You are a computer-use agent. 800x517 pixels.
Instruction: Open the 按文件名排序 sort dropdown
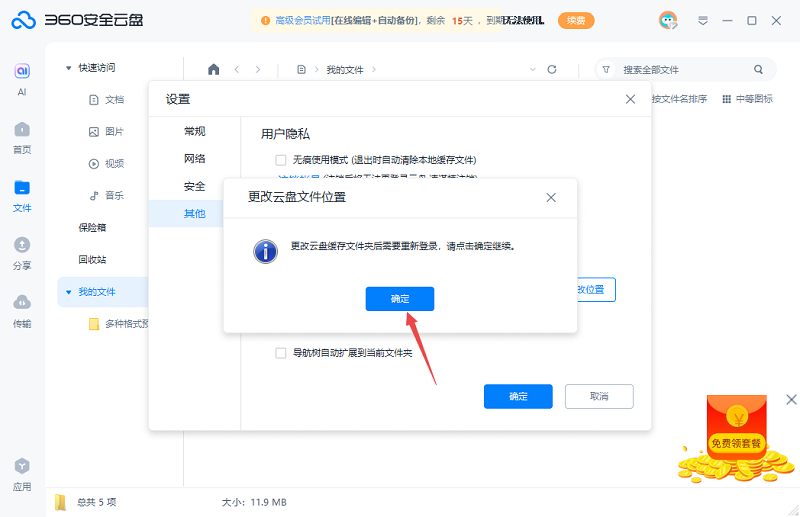point(679,99)
